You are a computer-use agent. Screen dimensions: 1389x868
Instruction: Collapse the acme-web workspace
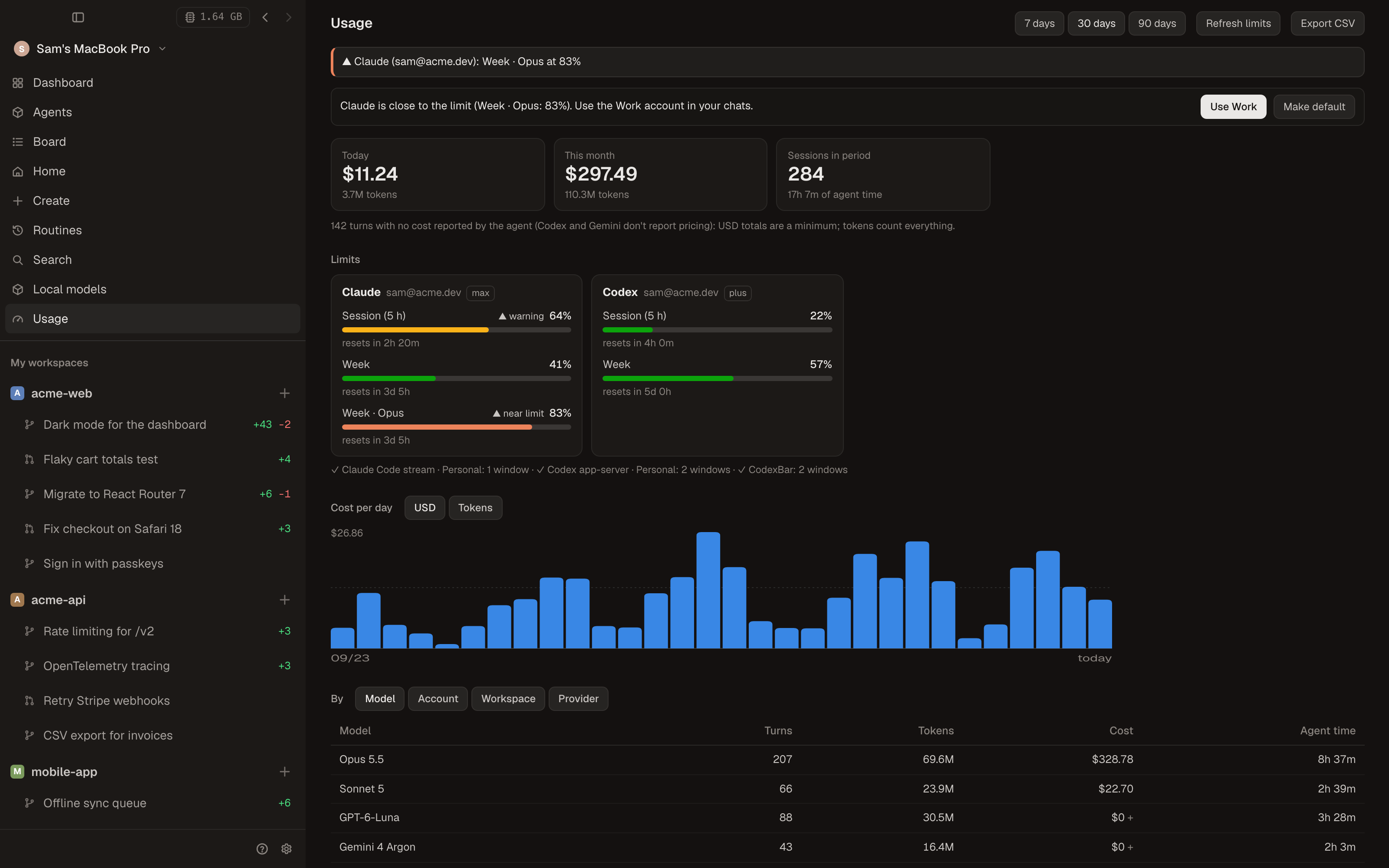click(61, 393)
